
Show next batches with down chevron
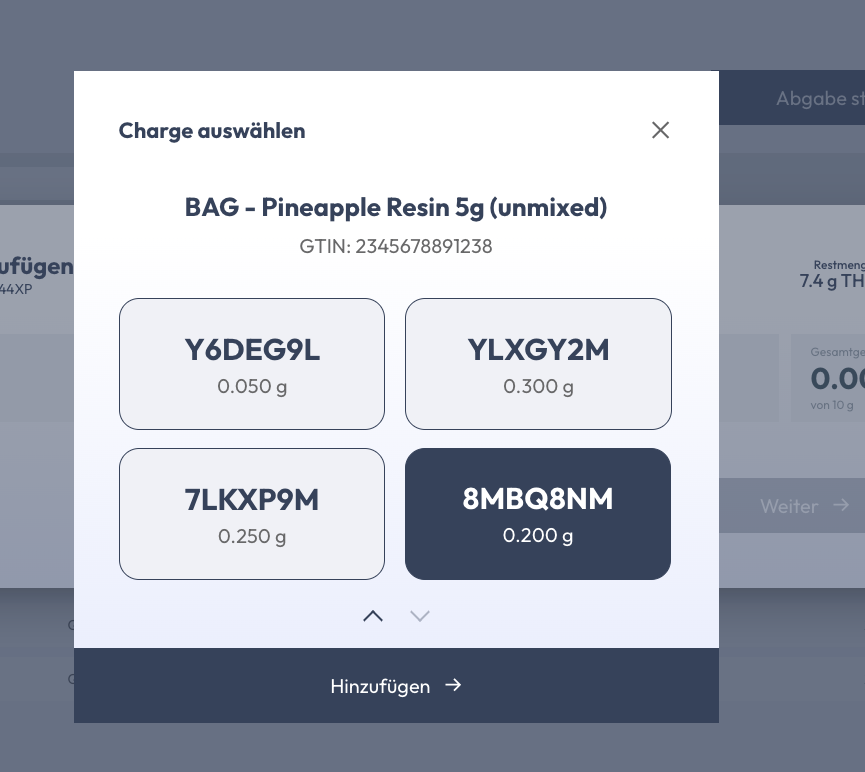tap(420, 616)
